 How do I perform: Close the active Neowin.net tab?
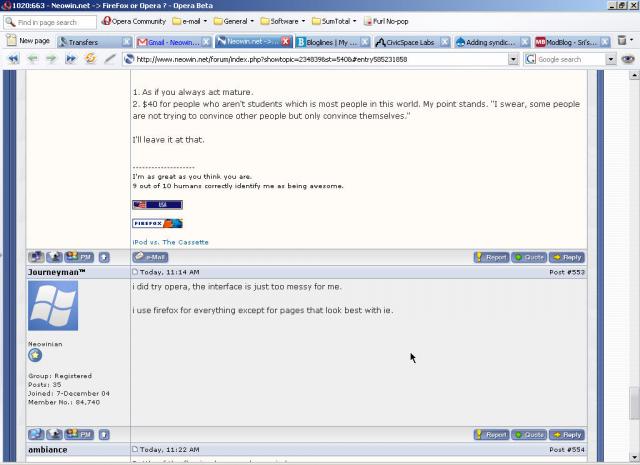click(x=286, y=42)
